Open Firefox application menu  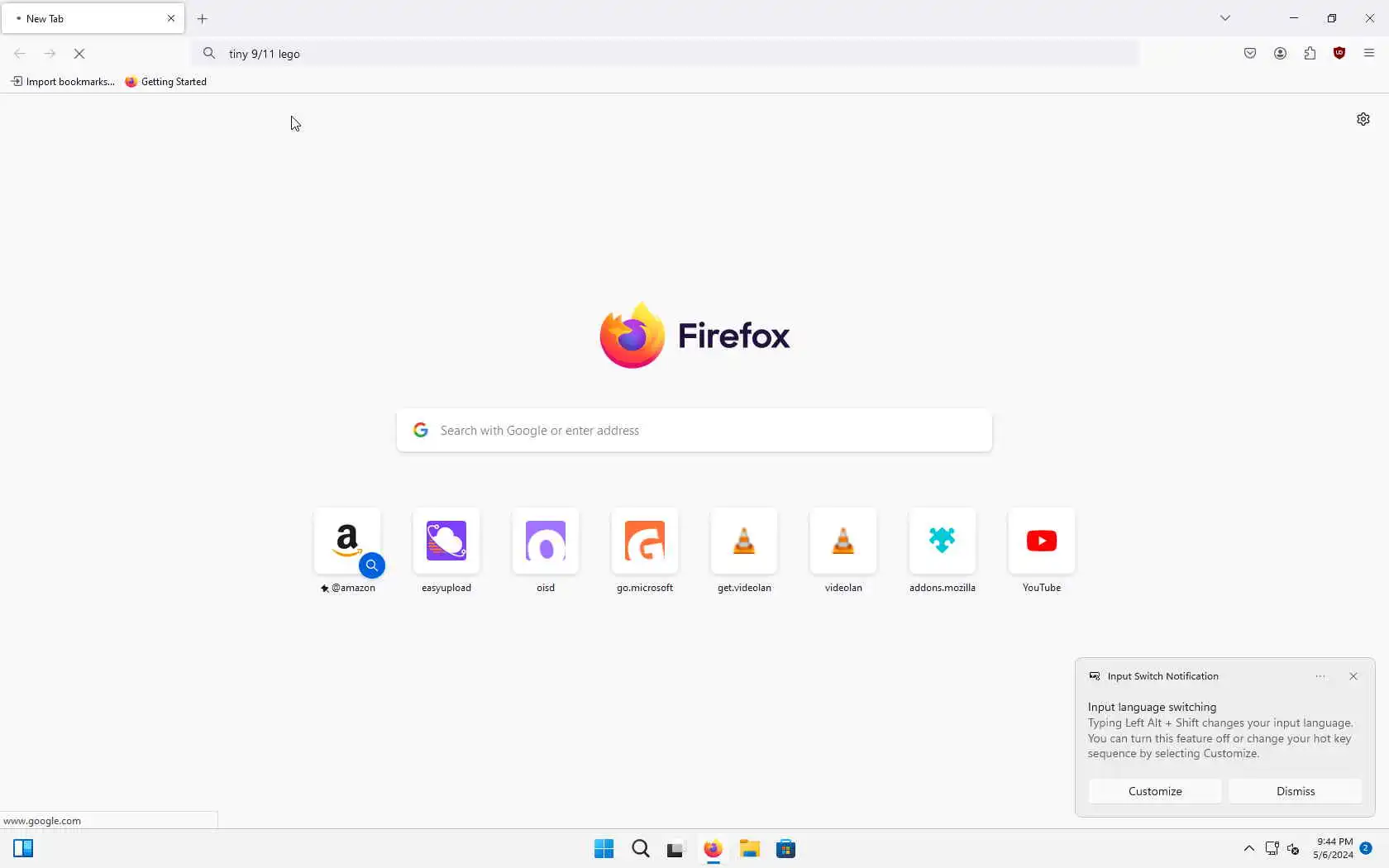pos(1369,54)
